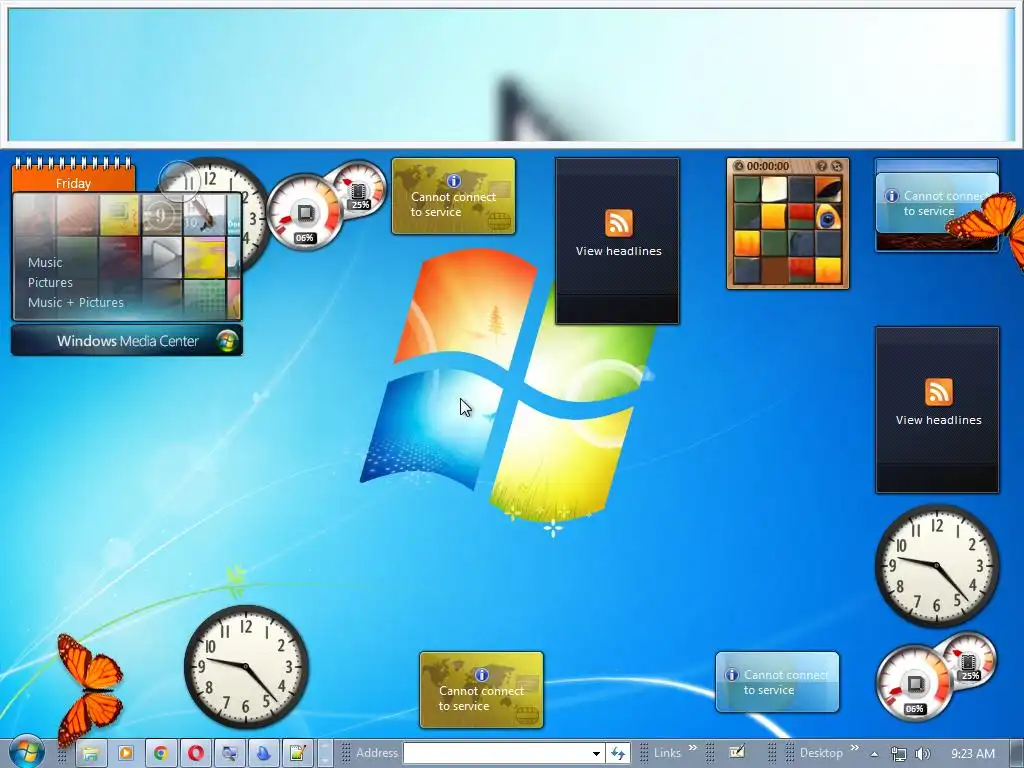Click View headlines in gadget above the right clock
Image resolution: width=1024 pixels, height=768 pixels.
click(938, 420)
